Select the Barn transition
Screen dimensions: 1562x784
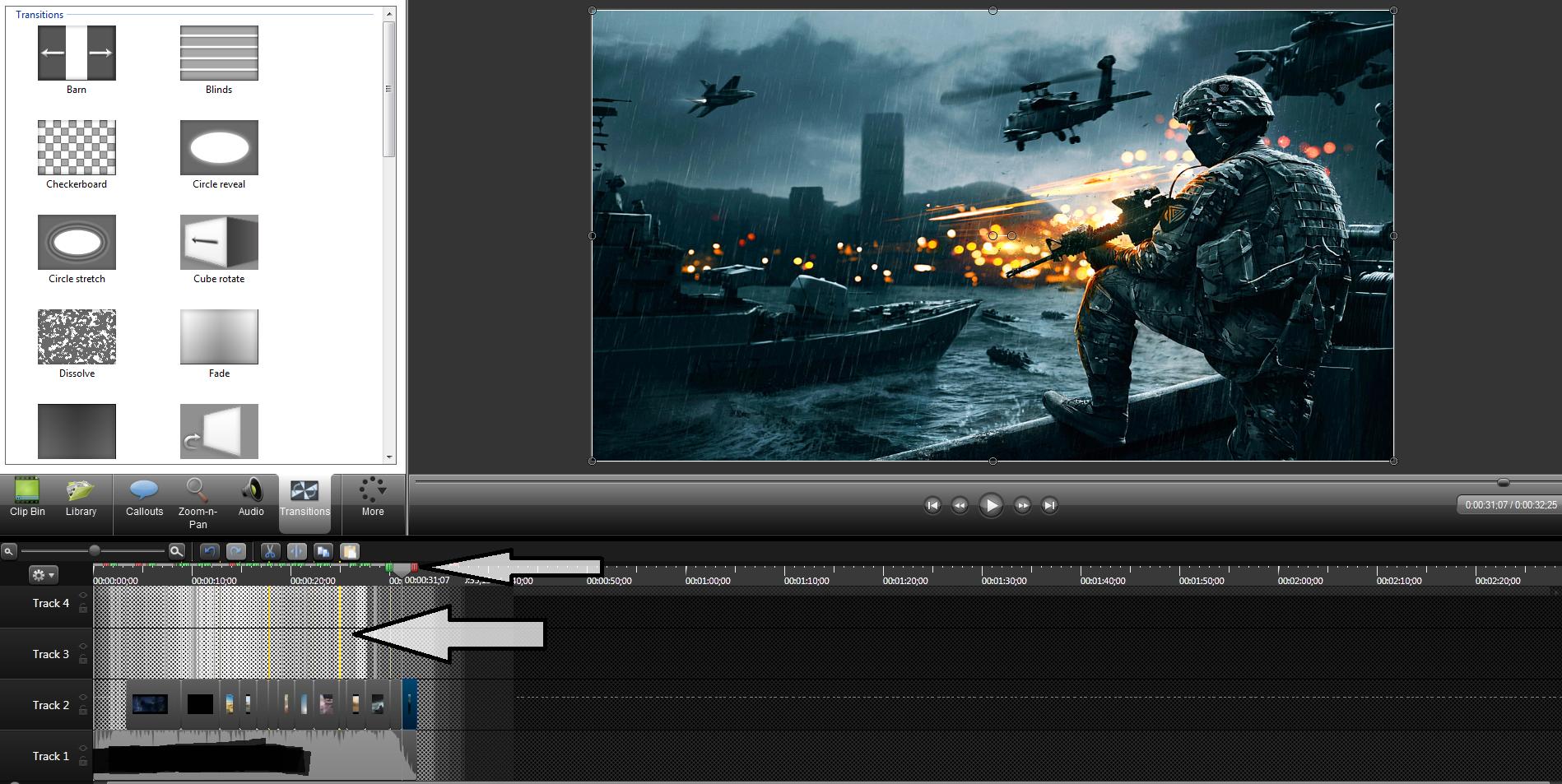[x=77, y=60]
